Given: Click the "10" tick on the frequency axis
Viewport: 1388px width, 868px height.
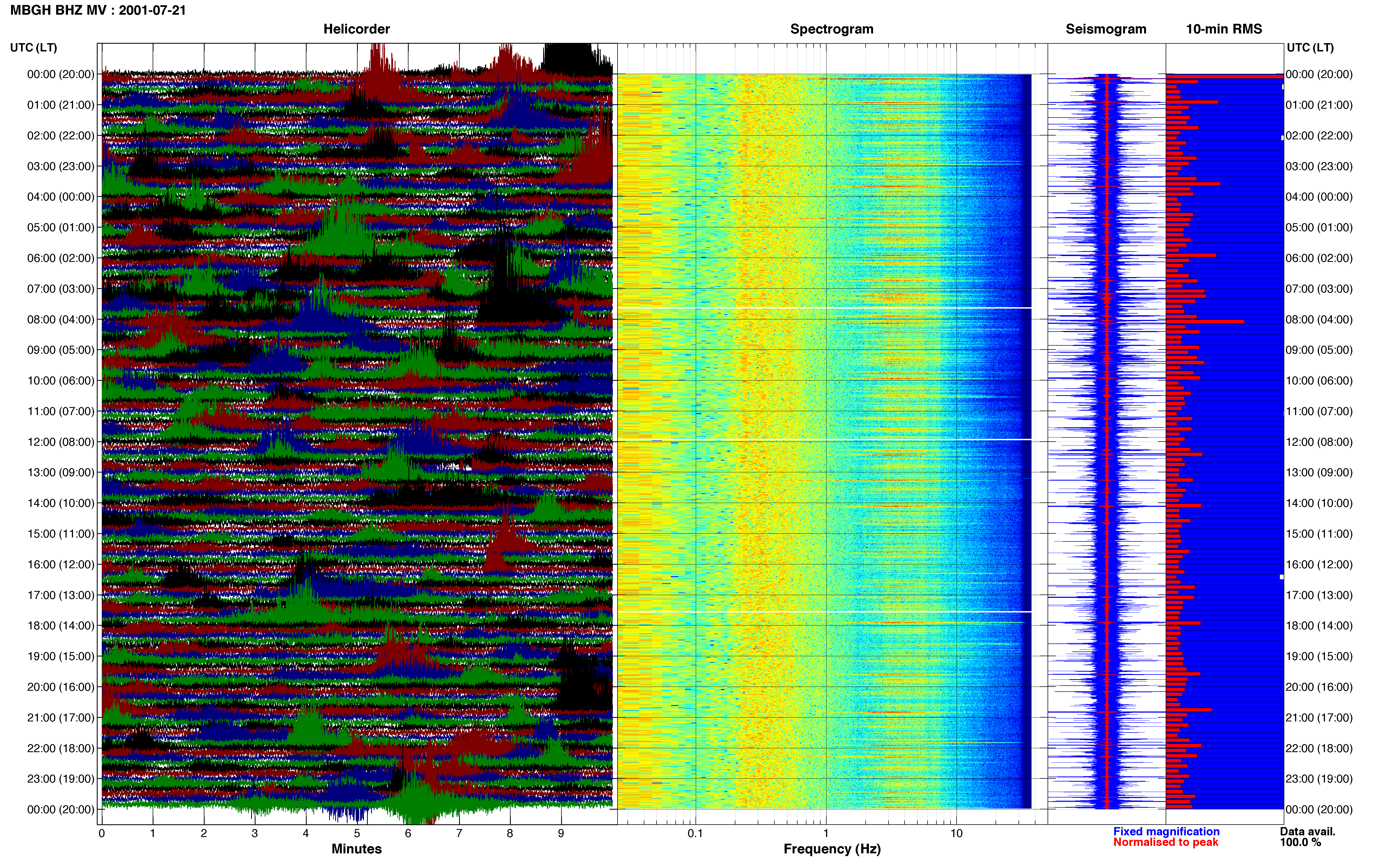Looking at the screenshot, I should coord(956,833).
